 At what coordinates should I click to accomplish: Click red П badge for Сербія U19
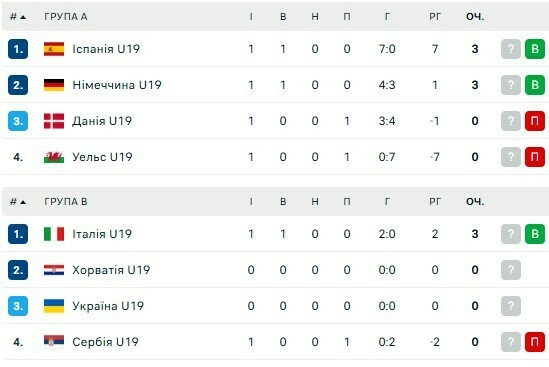pyautogui.click(x=535, y=342)
